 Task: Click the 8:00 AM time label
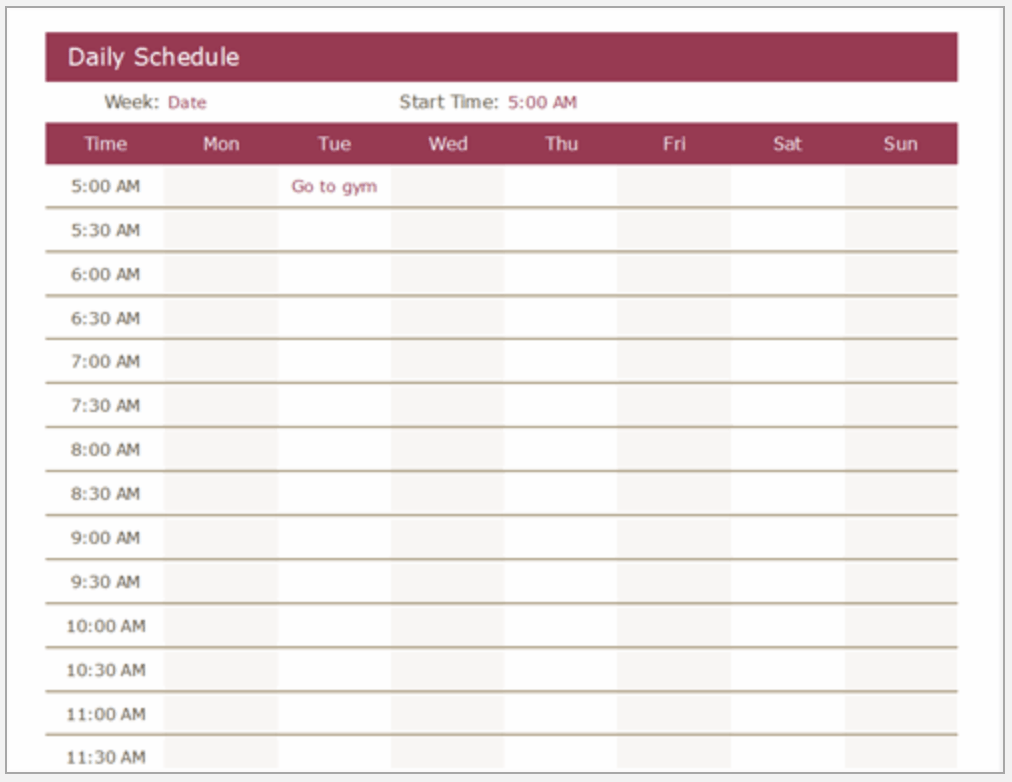[x=105, y=450]
